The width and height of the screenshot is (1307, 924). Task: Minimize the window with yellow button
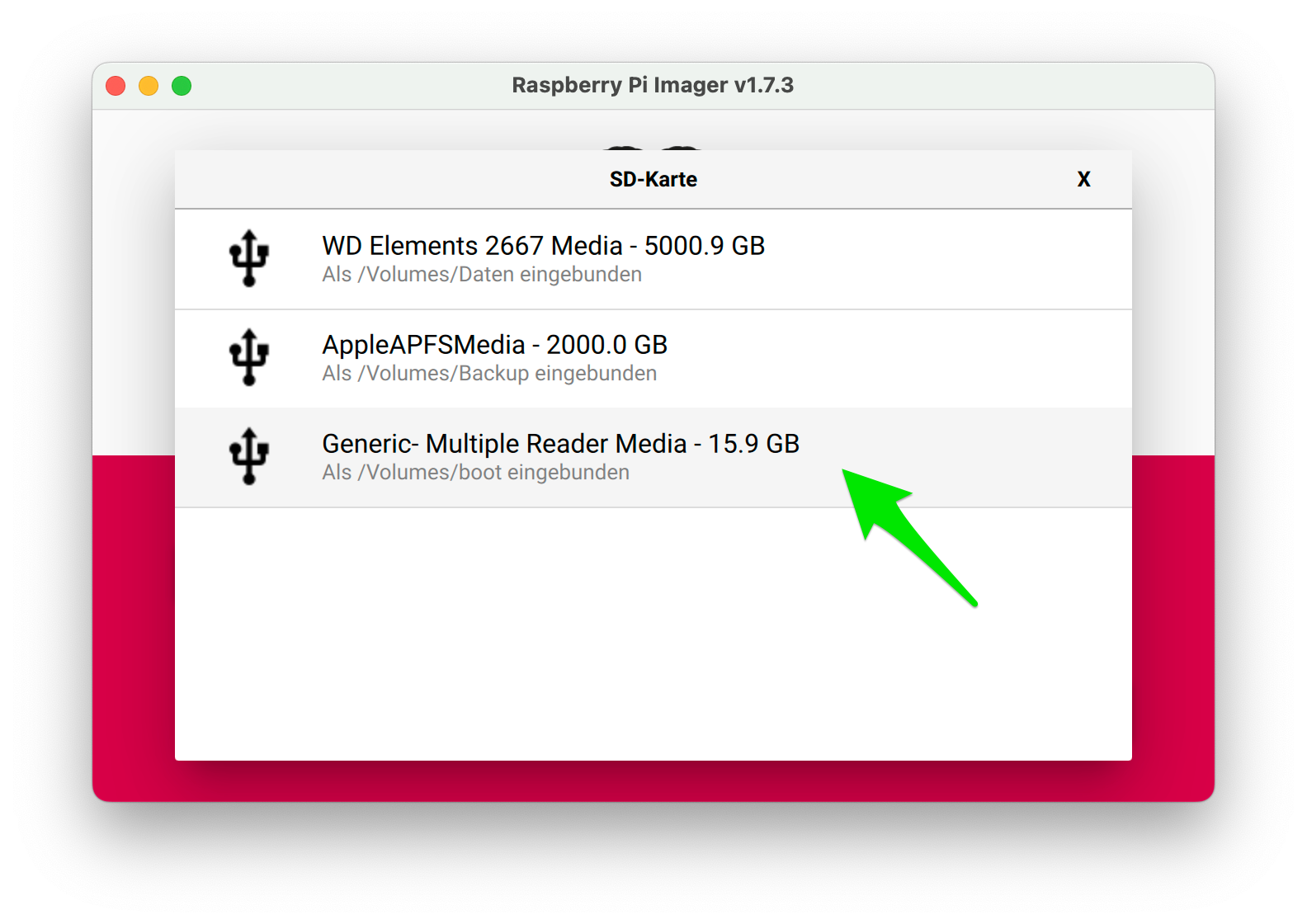pos(149,86)
